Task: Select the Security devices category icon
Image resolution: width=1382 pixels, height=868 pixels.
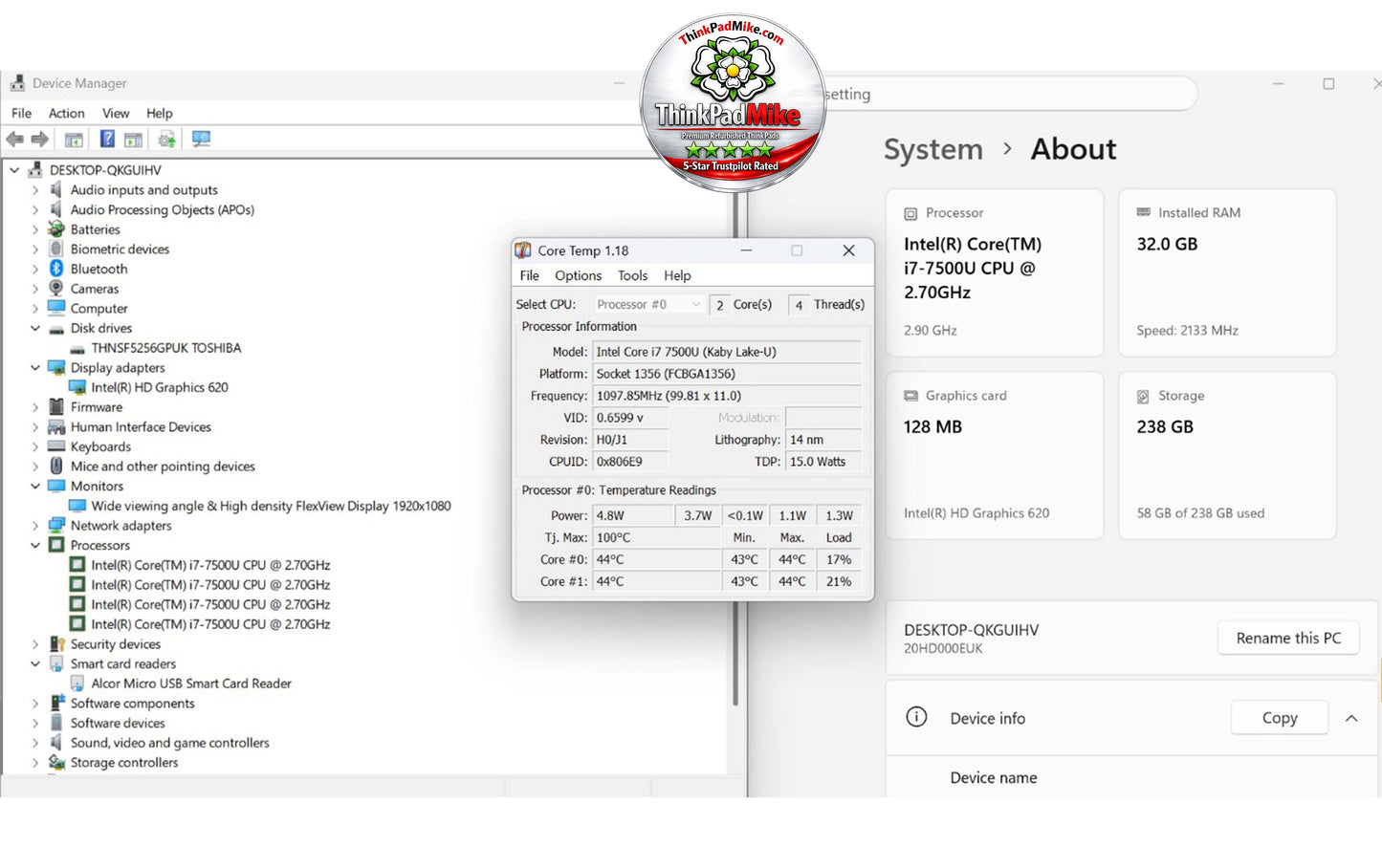Action: coord(56,644)
